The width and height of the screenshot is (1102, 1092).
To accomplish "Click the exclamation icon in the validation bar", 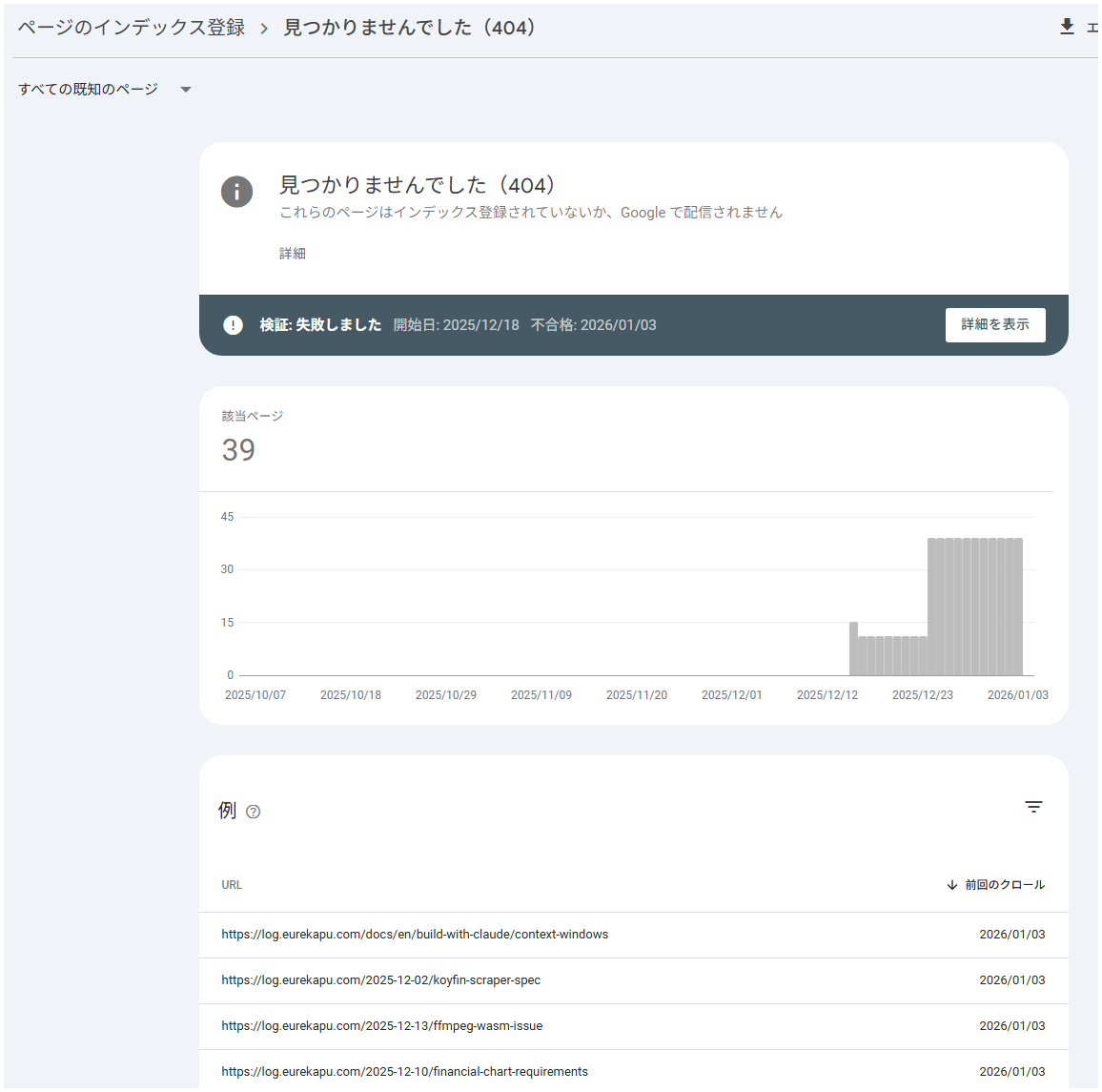I will click(233, 325).
